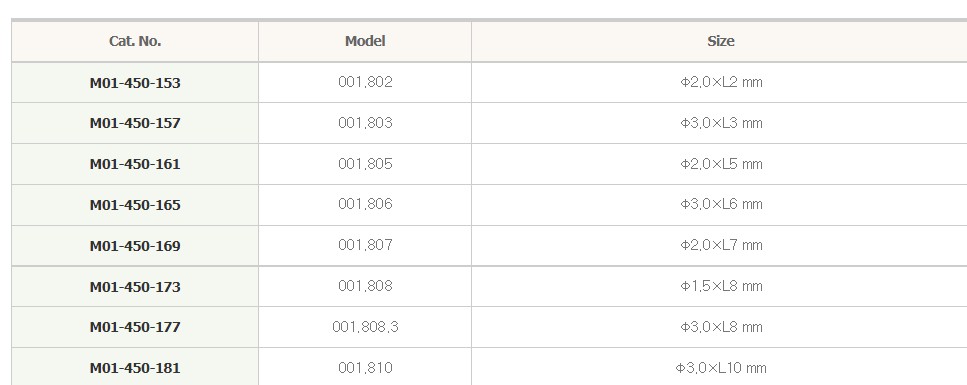Select catalog number M01-450-161

[x=135, y=164]
